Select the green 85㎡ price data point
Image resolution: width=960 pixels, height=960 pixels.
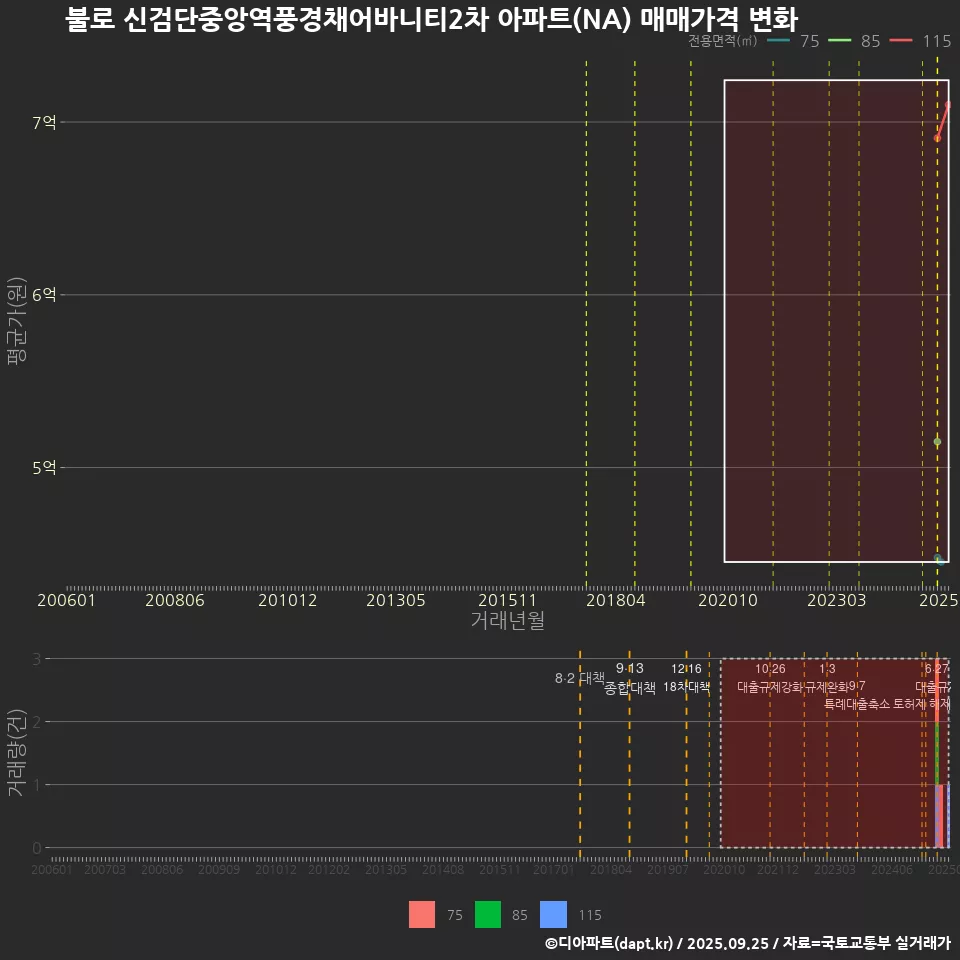pos(937,441)
